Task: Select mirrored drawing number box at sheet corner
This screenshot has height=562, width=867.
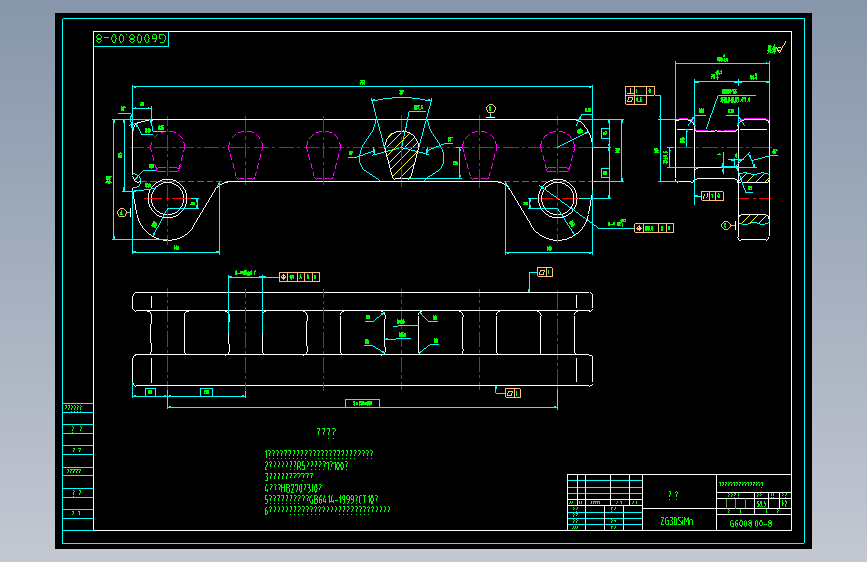Action: [131, 39]
